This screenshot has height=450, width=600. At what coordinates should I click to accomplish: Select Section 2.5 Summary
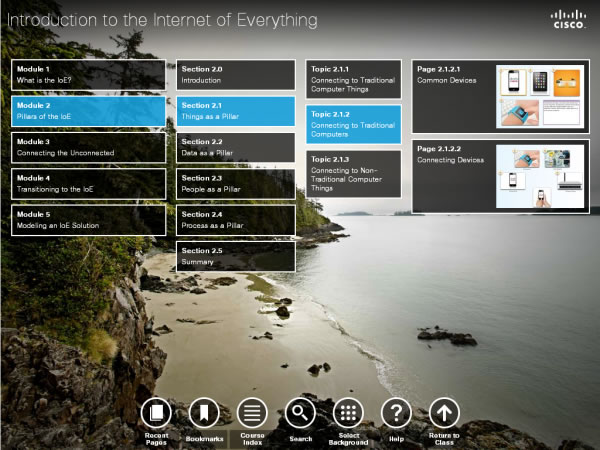click(x=235, y=256)
